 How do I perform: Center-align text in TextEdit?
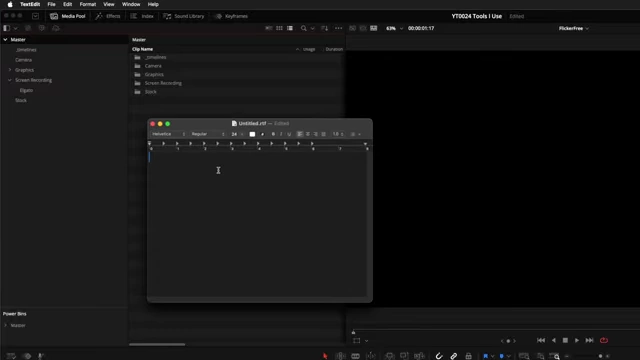(308, 134)
